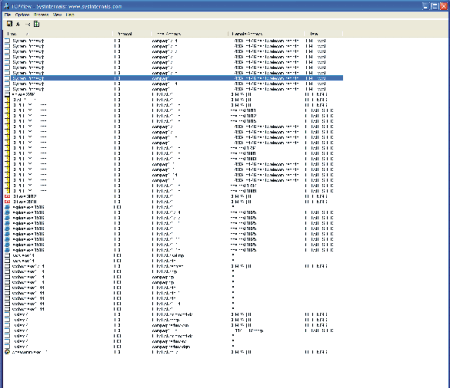This screenshot has height=388, width=450.
Task: Open the File menu
Action: [8, 15]
